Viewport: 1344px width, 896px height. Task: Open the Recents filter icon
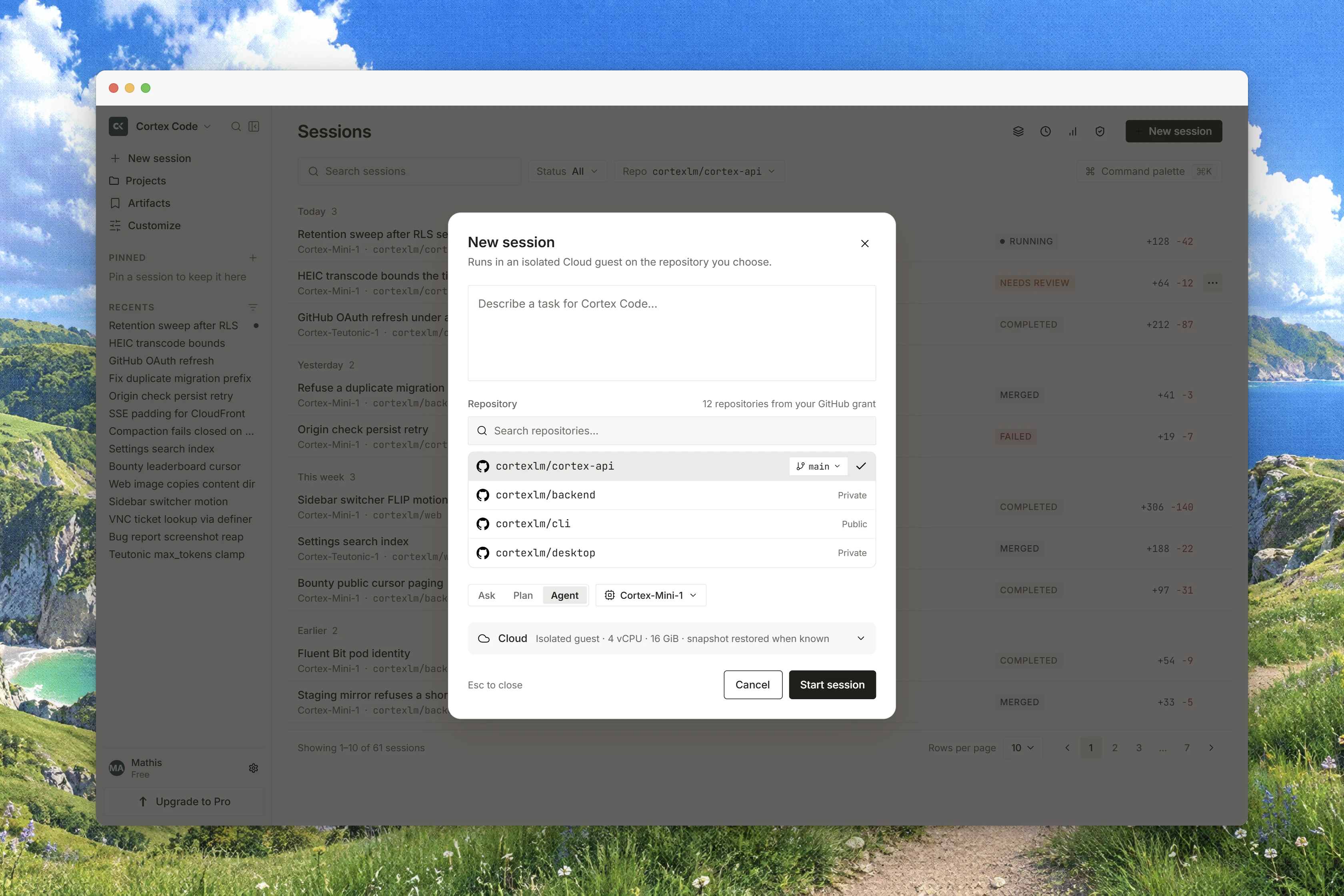click(252, 308)
